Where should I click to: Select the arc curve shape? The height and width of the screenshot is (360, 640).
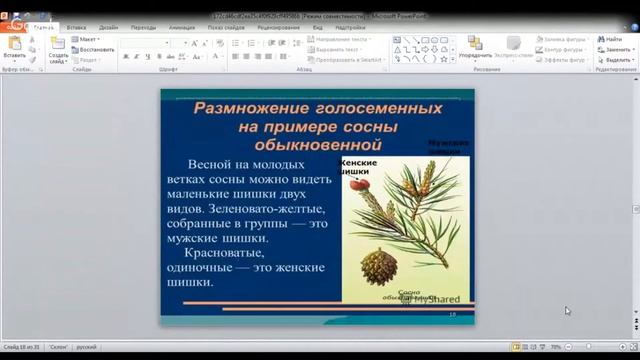[x=407, y=59]
